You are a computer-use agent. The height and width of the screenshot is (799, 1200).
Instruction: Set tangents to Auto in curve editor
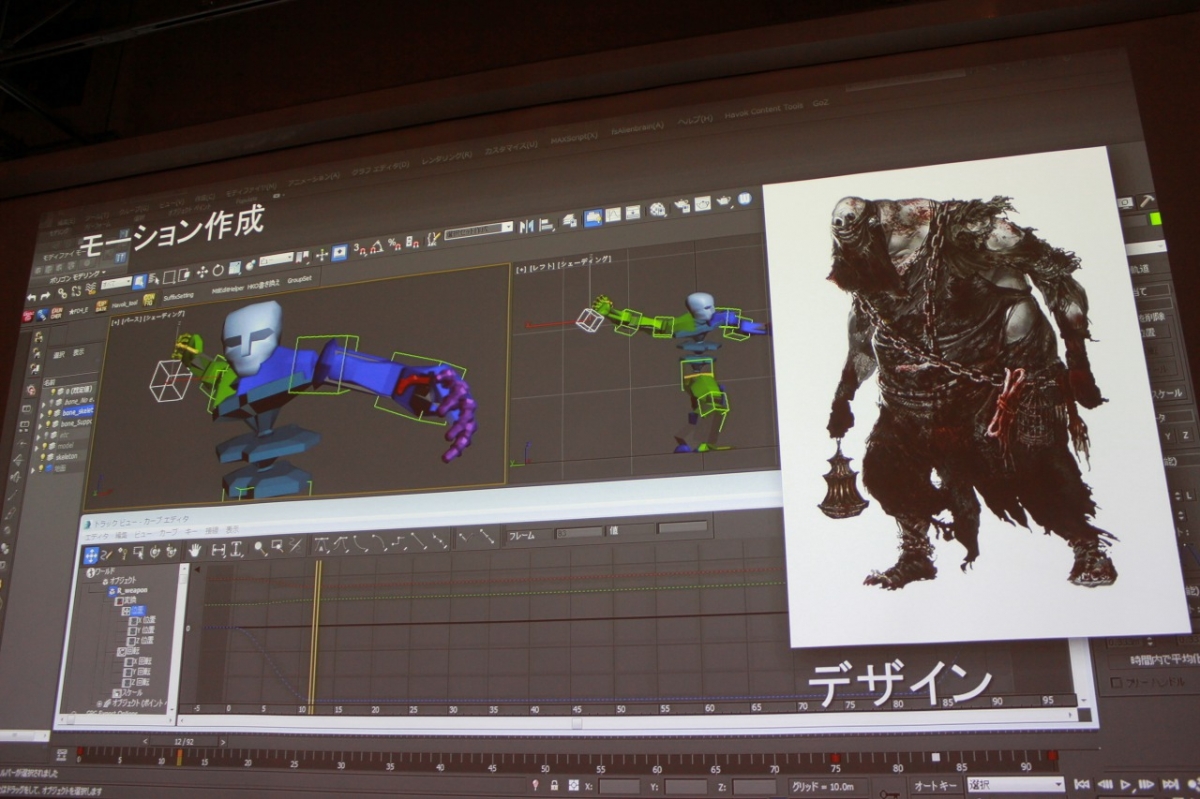pyautogui.click(x=321, y=545)
